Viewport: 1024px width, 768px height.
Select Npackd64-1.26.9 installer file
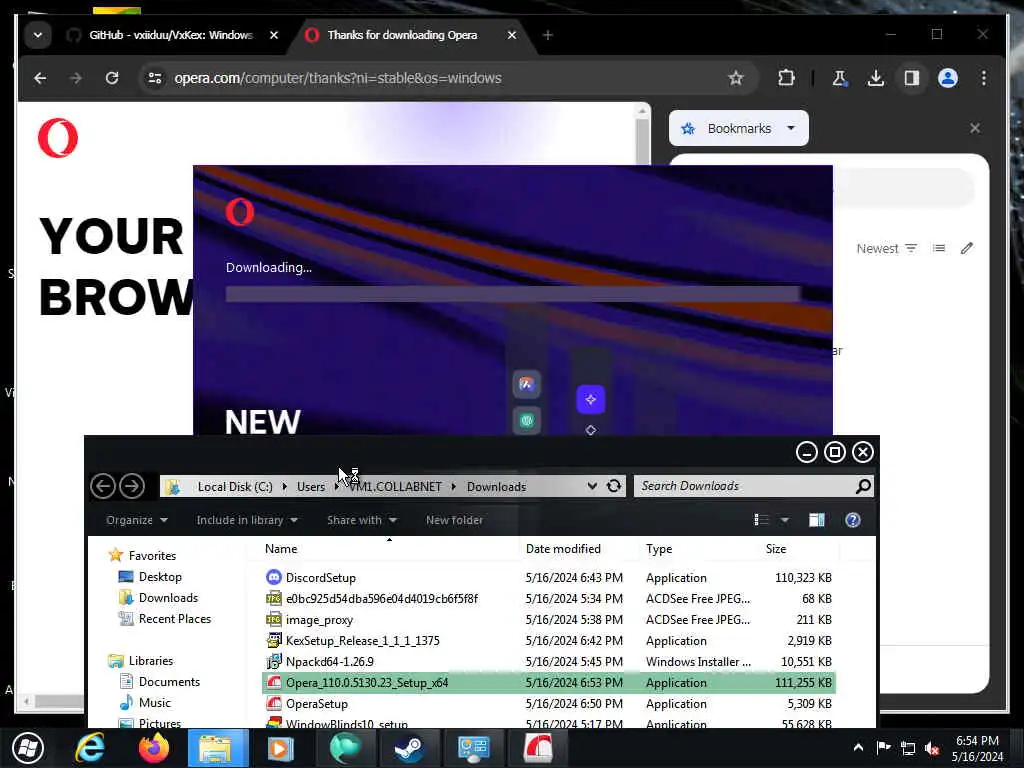click(547, 662)
